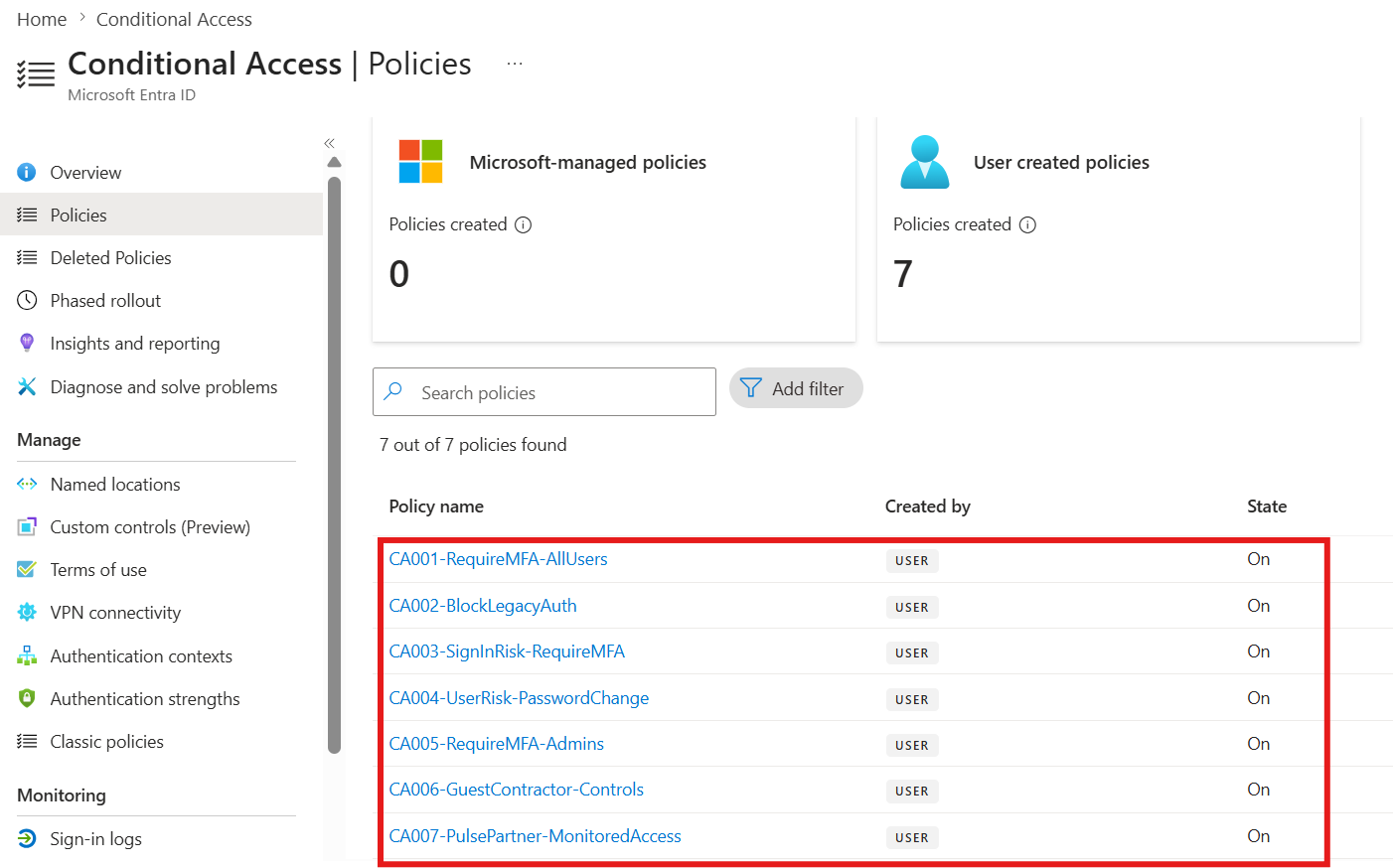
Task: Click the Add filter button
Action: click(796, 388)
